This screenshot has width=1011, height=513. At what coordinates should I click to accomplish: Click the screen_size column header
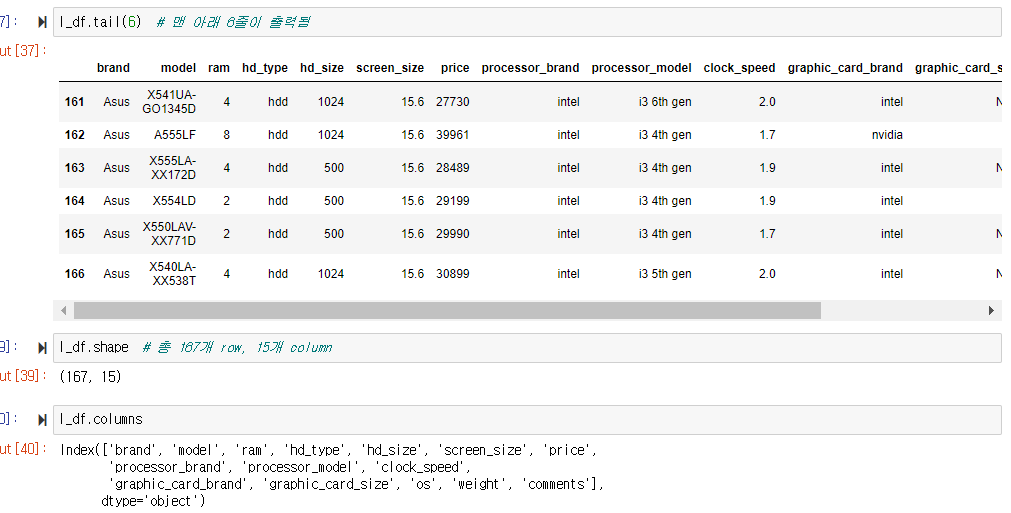coord(390,68)
